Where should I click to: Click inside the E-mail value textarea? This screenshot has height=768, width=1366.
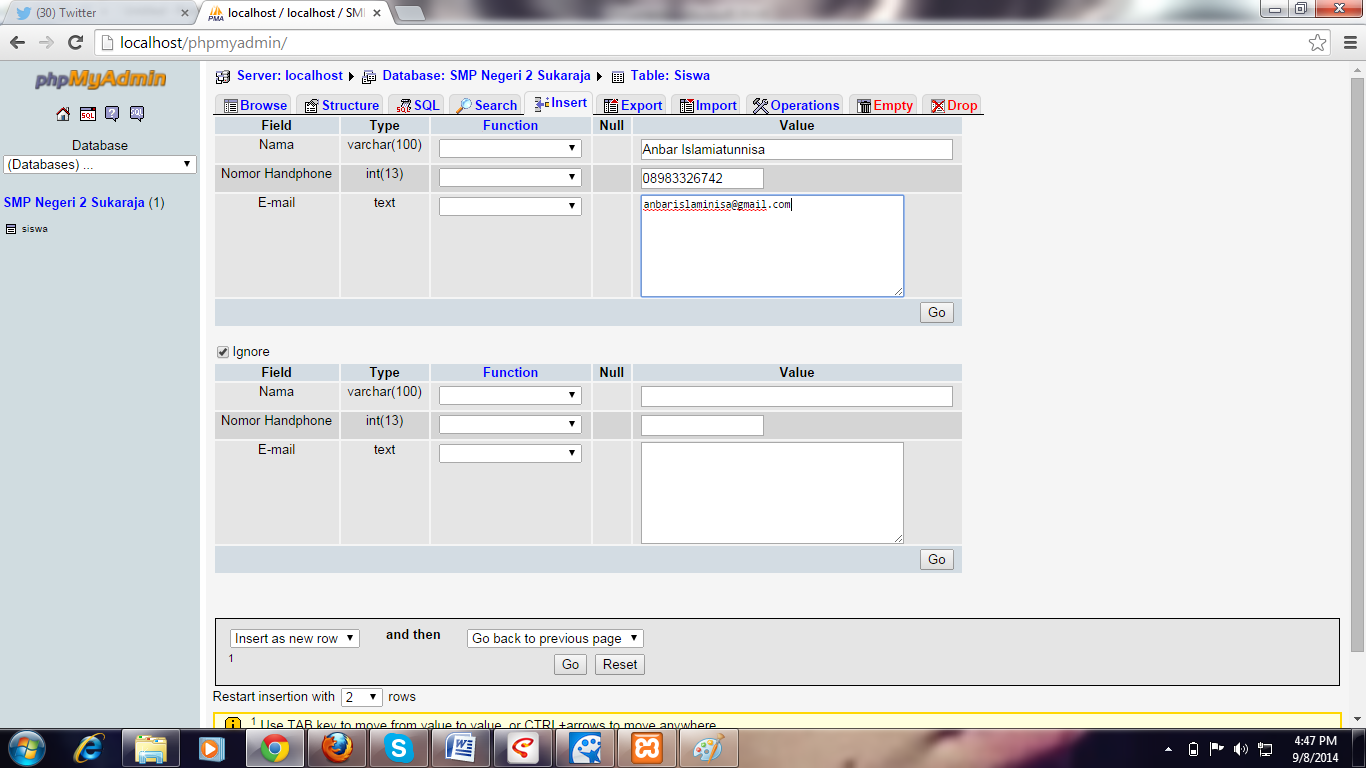(x=772, y=245)
